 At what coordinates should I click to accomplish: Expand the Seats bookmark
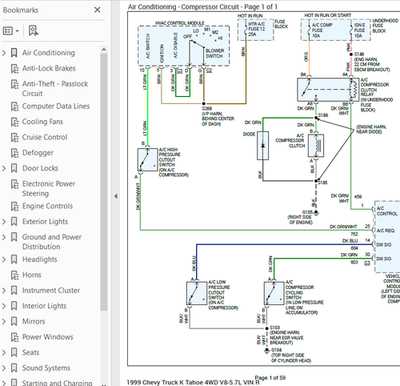click(4, 353)
